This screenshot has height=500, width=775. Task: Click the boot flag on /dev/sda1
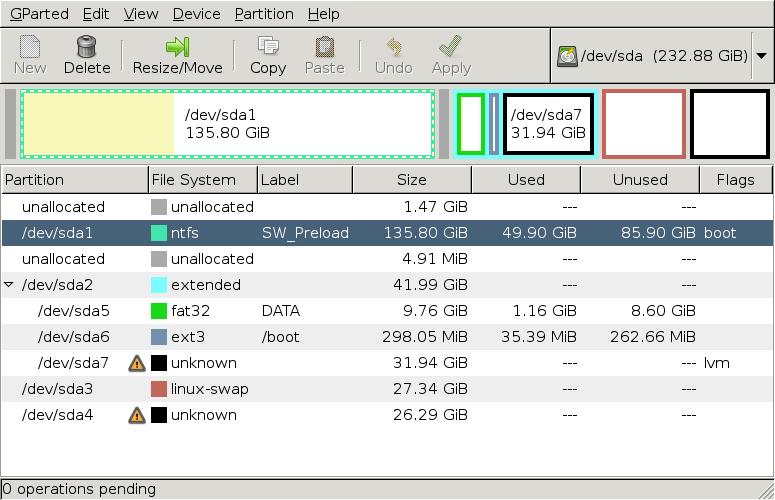point(720,233)
